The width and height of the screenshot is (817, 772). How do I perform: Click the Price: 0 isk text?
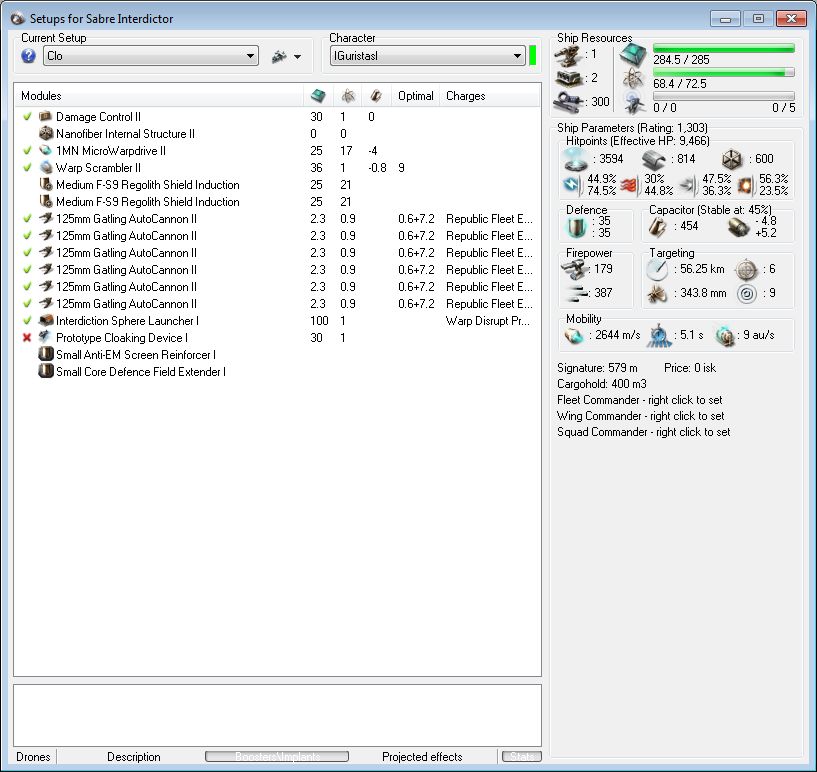[x=690, y=368]
